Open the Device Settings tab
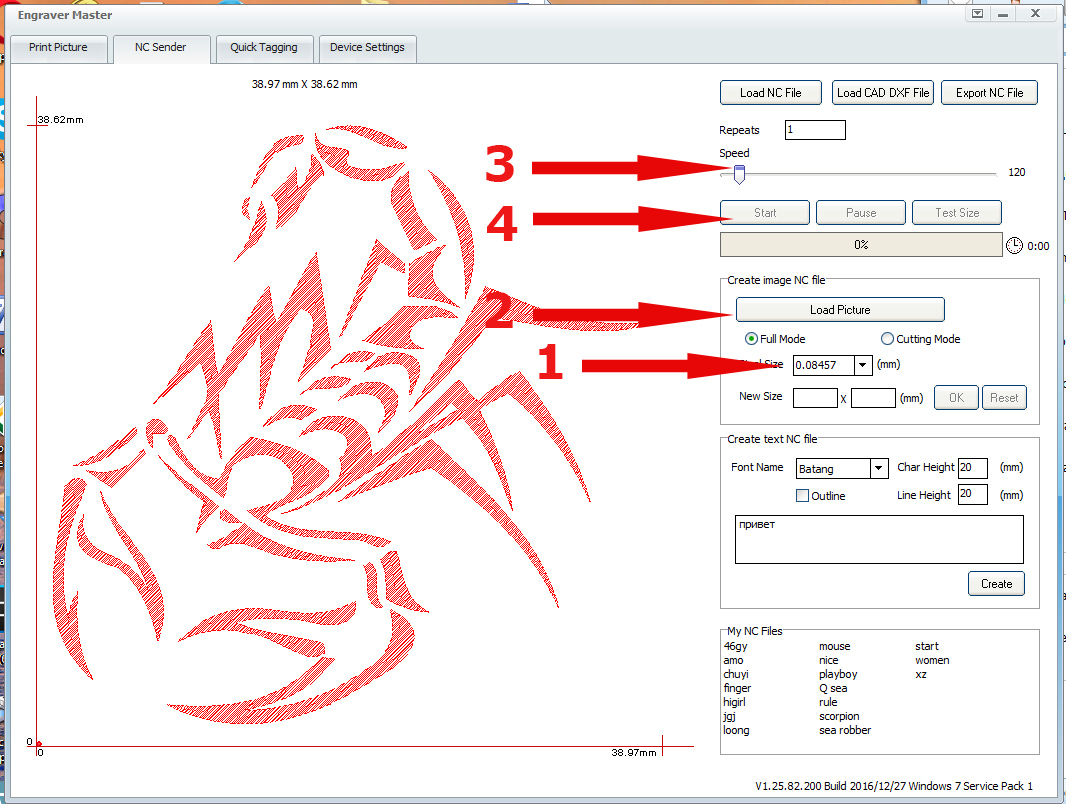The width and height of the screenshot is (1066, 804). click(367, 48)
